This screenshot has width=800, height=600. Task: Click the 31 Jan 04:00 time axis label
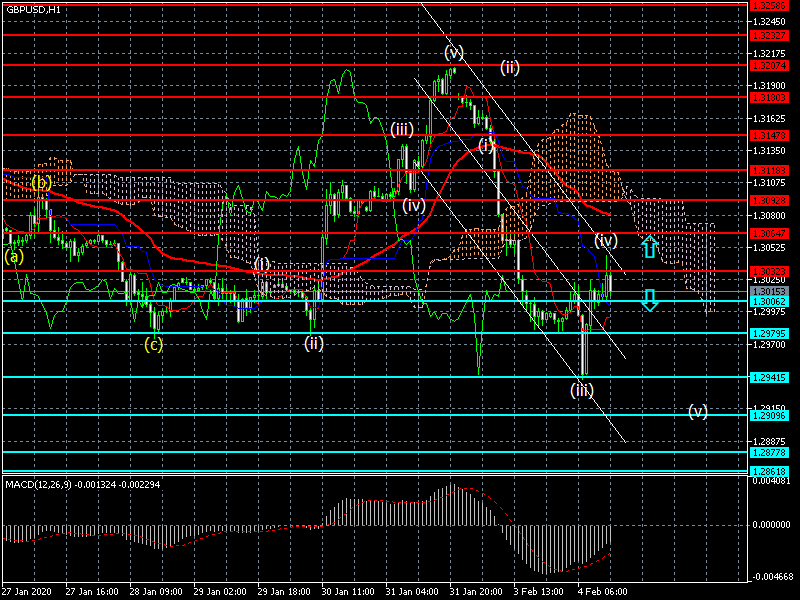click(412, 592)
